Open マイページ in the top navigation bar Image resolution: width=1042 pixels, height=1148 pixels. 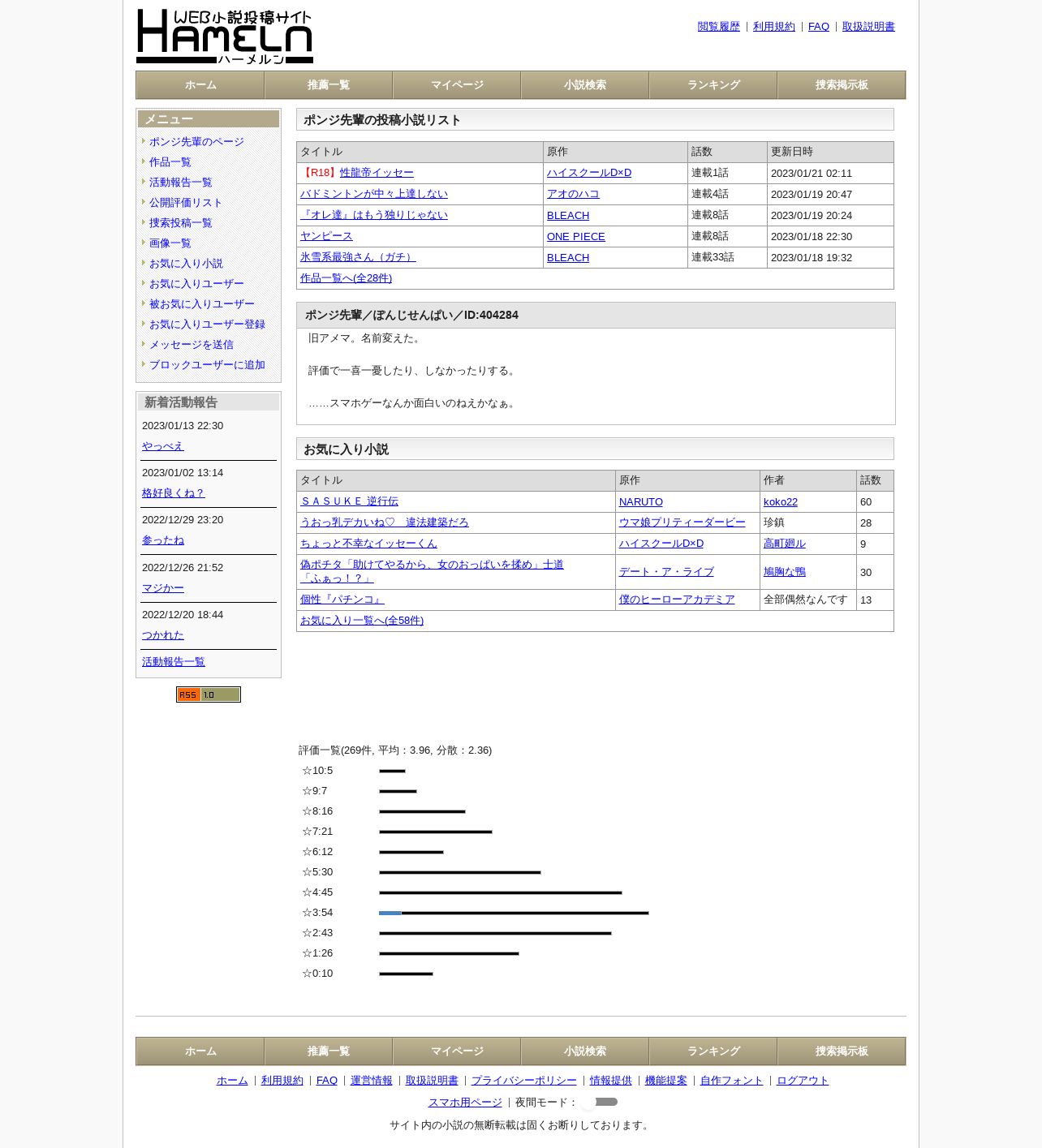(x=457, y=85)
